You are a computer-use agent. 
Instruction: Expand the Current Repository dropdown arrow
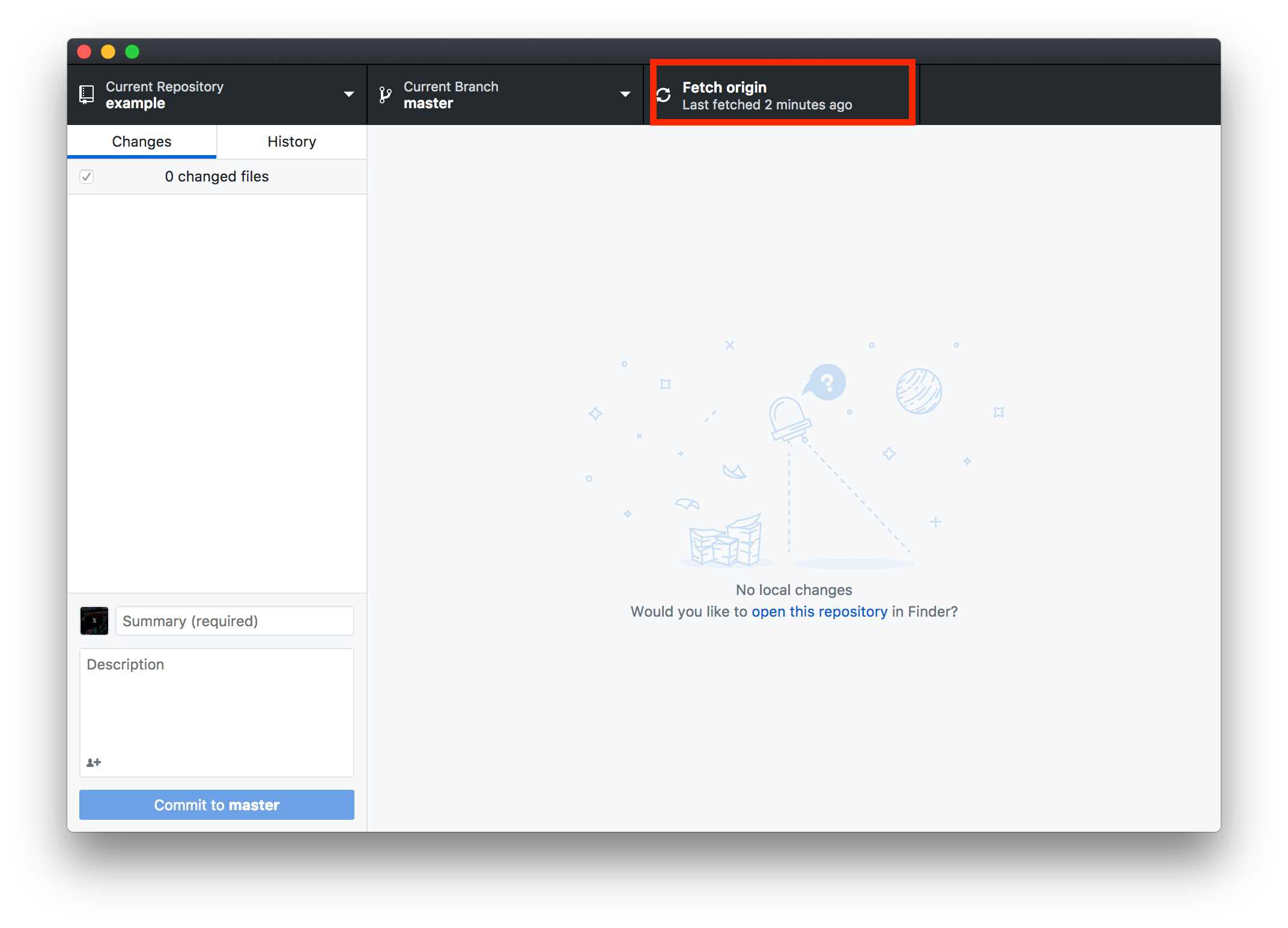348,94
